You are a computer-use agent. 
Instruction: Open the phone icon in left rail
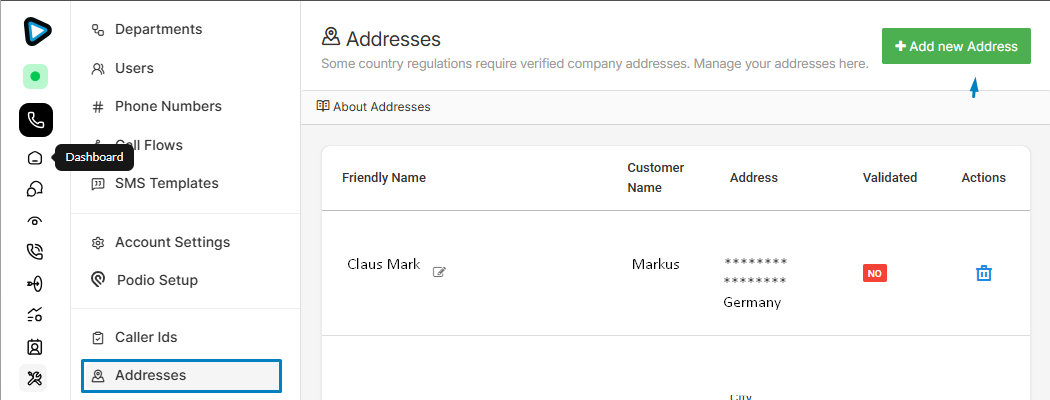click(x=35, y=120)
